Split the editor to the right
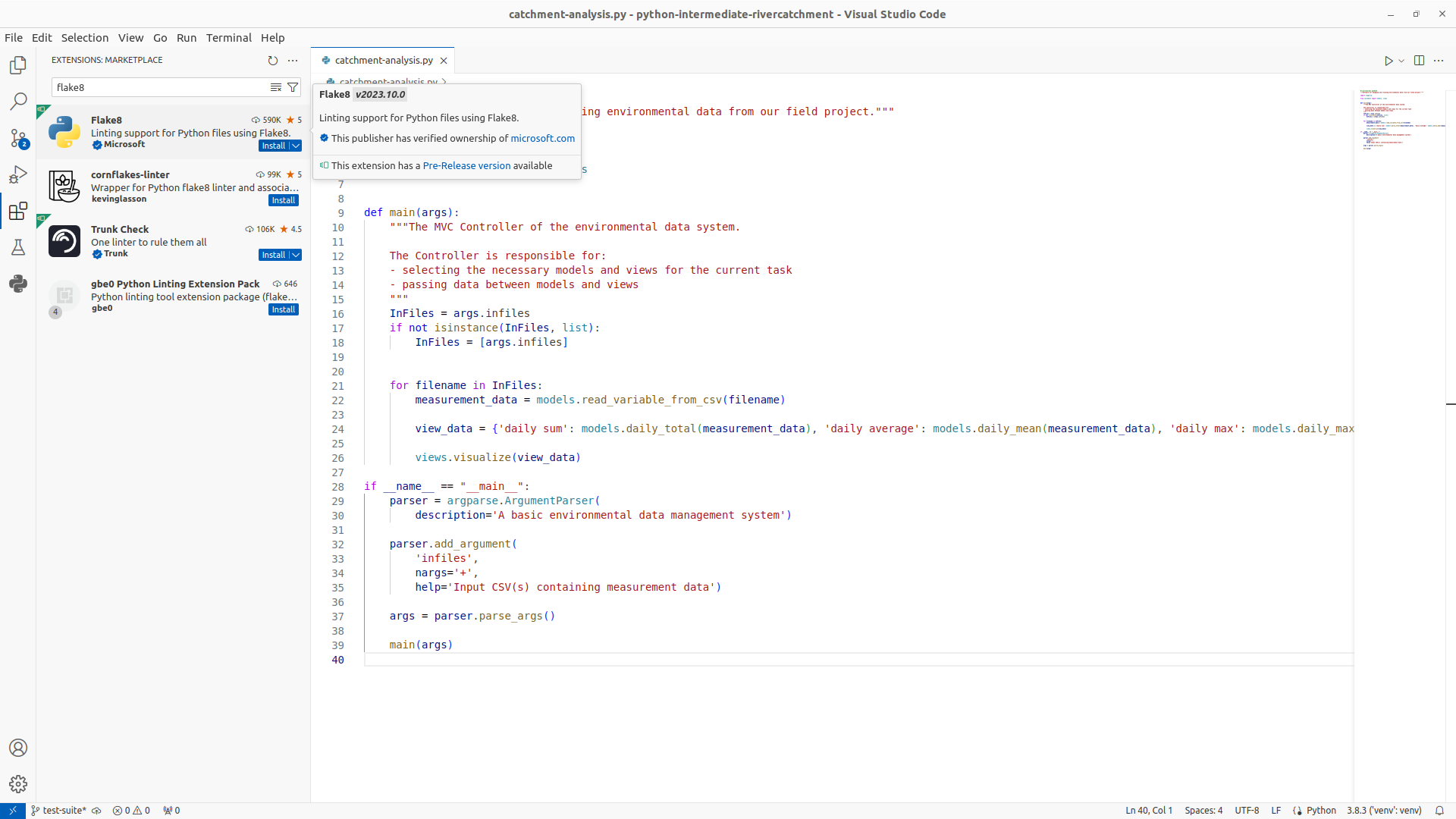The height and width of the screenshot is (819, 1456). point(1419,61)
